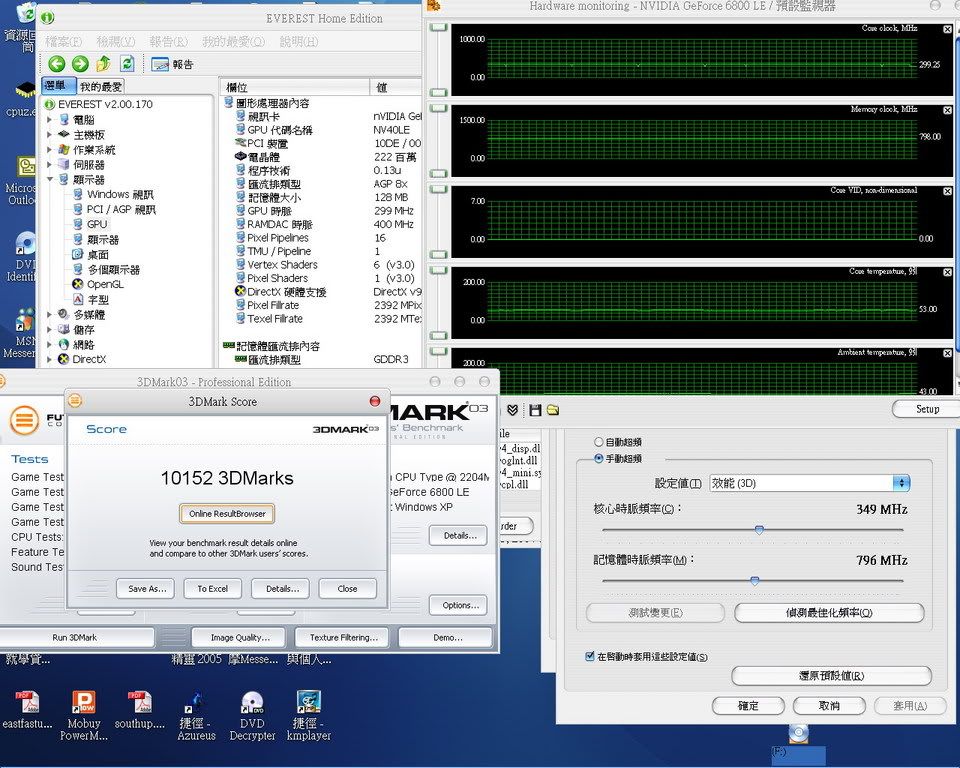Open the cpuz desktop shortcut
This screenshot has width=960, height=768.
point(22,97)
